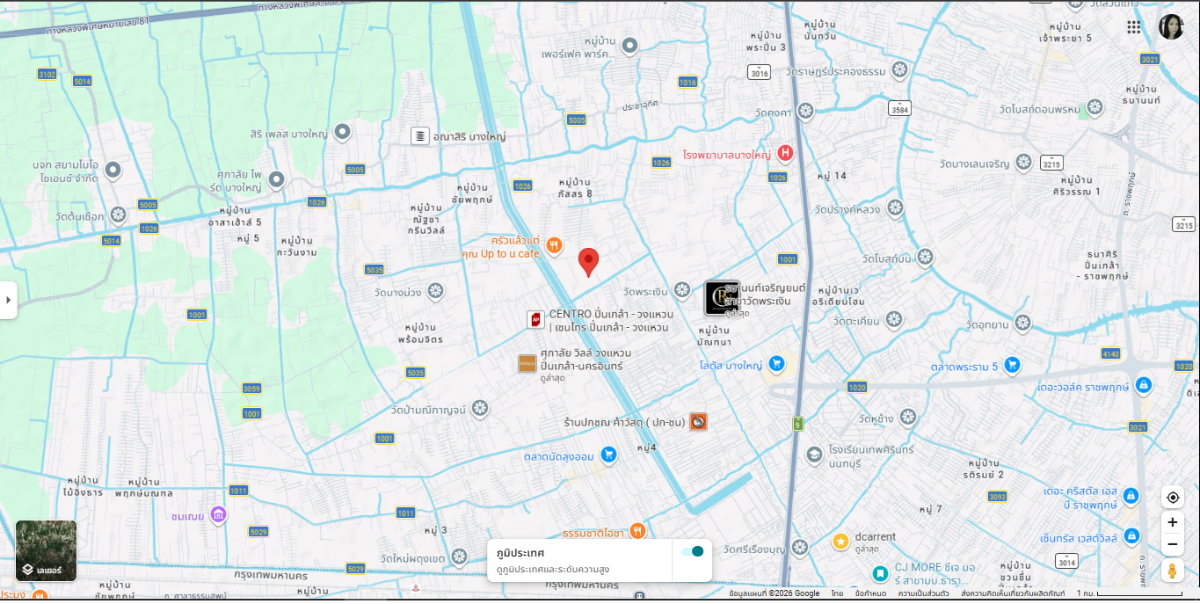This screenshot has height=604, width=1200.
Task: Select the ตลาดพระราม 5 shopping marker
Action: 1012,365
